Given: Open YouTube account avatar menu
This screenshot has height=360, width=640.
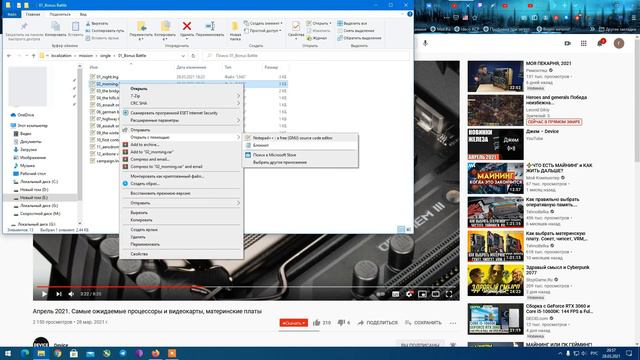Looking at the screenshot, I should coord(619,43).
